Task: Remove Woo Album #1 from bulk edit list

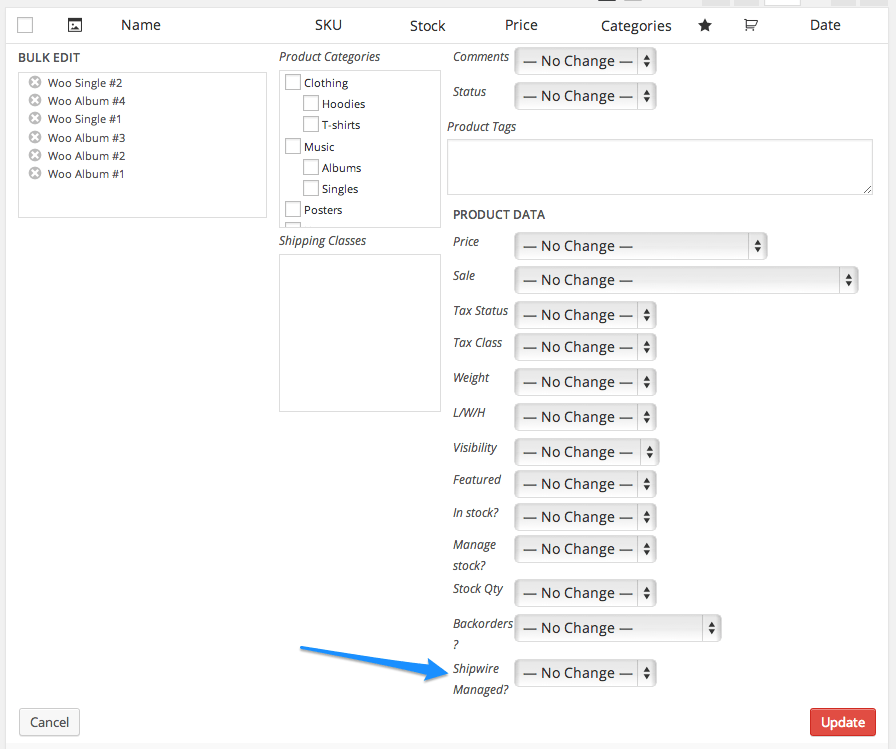Action: tap(34, 174)
